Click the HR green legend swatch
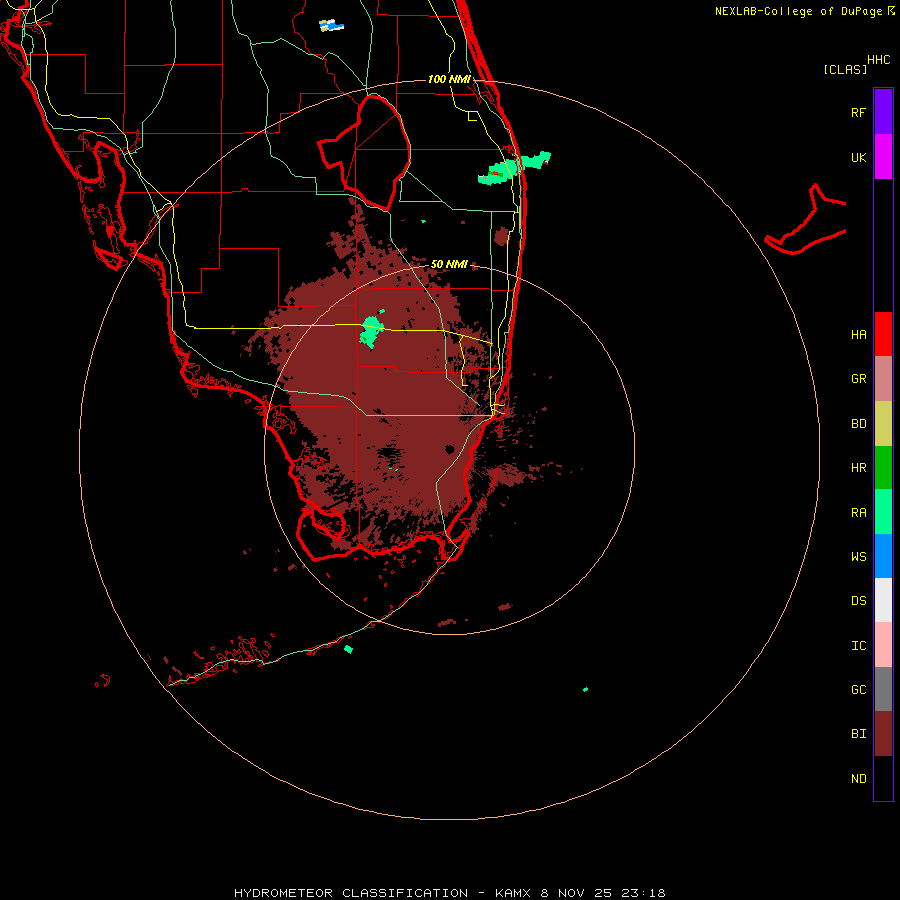Image resolution: width=900 pixels, height=900 pixels. pyautogui.click(x=883, y=468)
